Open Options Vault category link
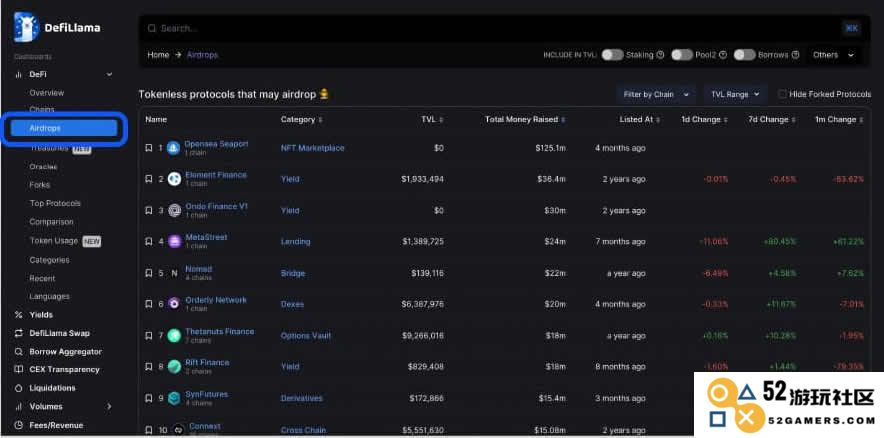This screenshot has width=884, height=438. click(306, 335)
